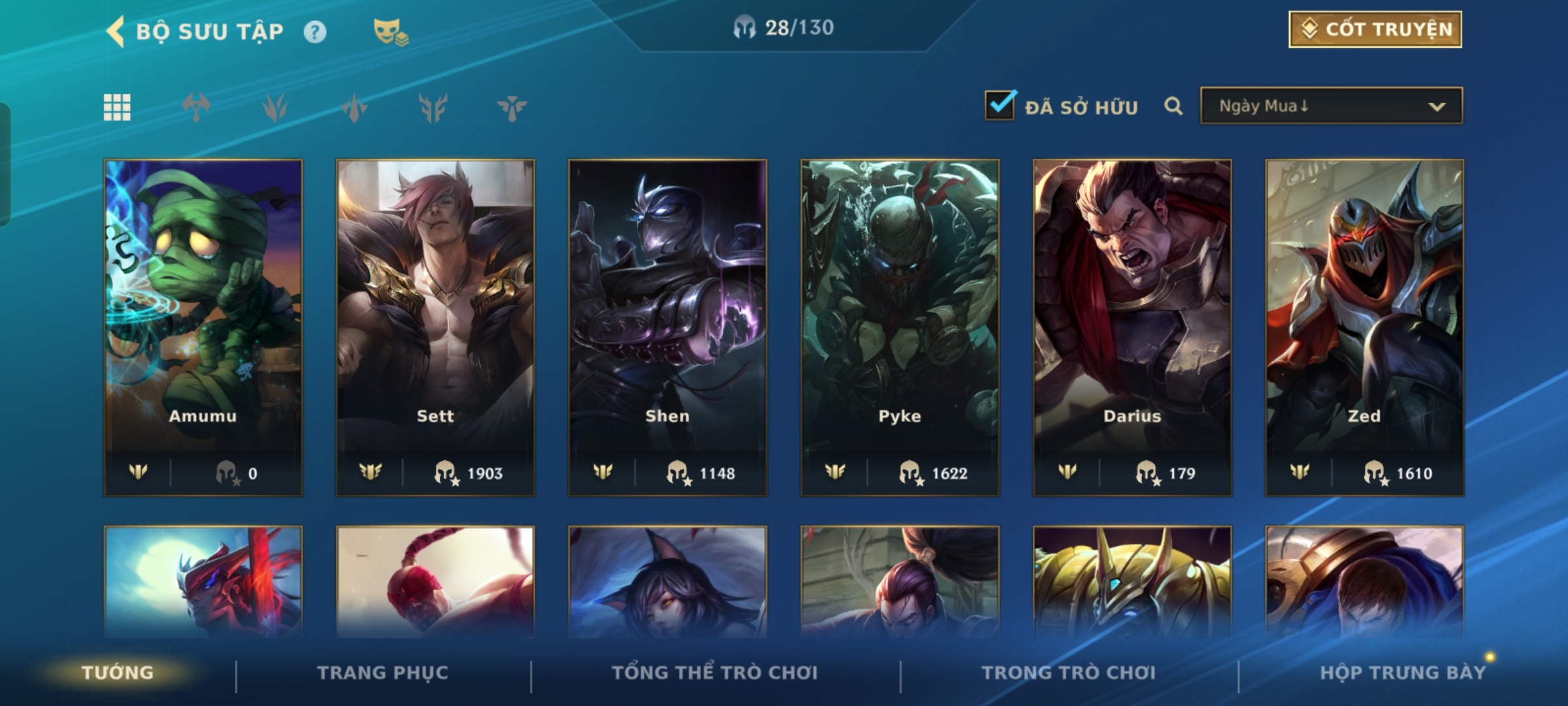The image size is (1568, 706).
Task: Open the Hộp Trưng Bày tab
Action: tap(1403, 673)
